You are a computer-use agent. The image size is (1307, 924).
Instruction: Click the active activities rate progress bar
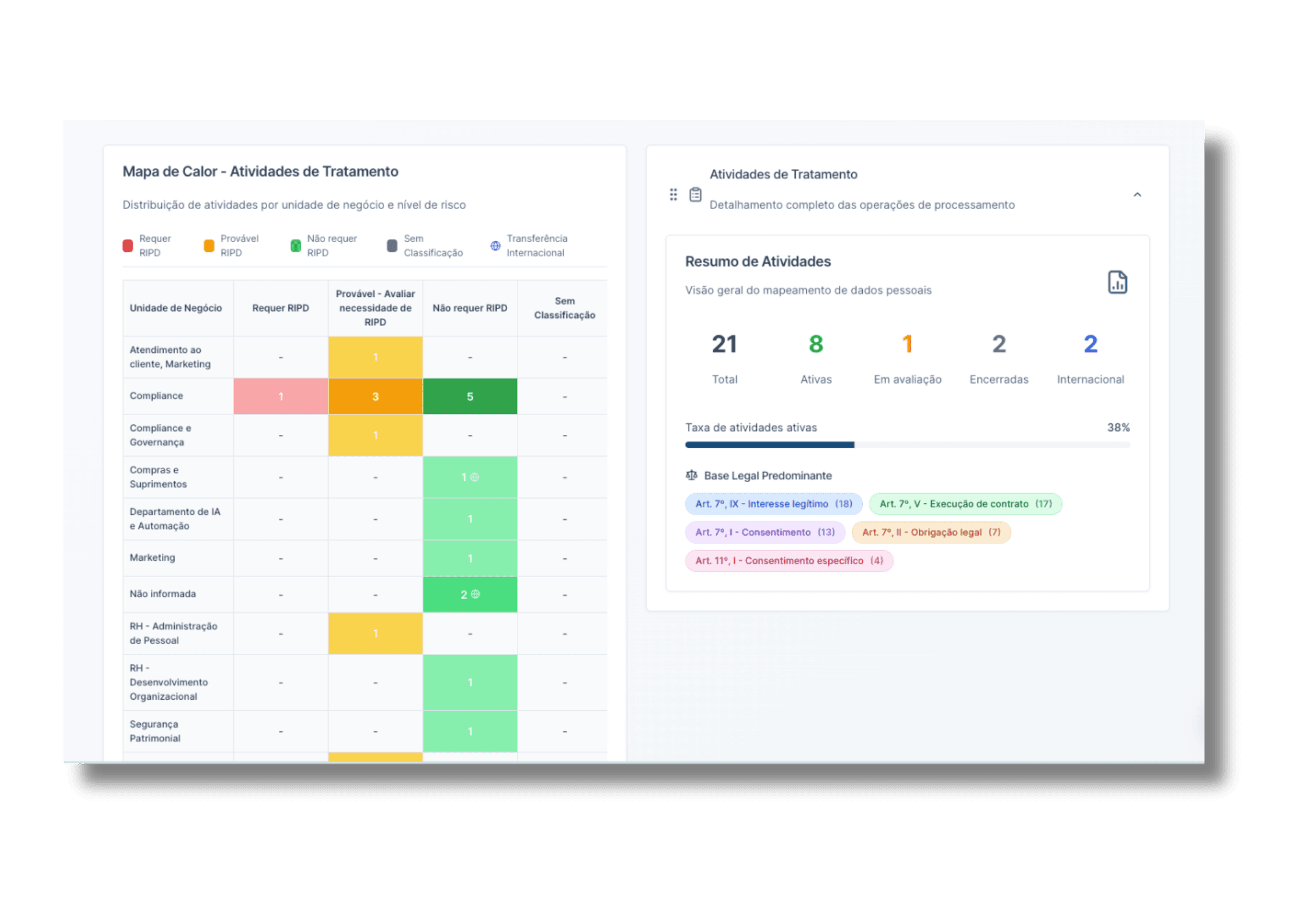pos(907,445)
